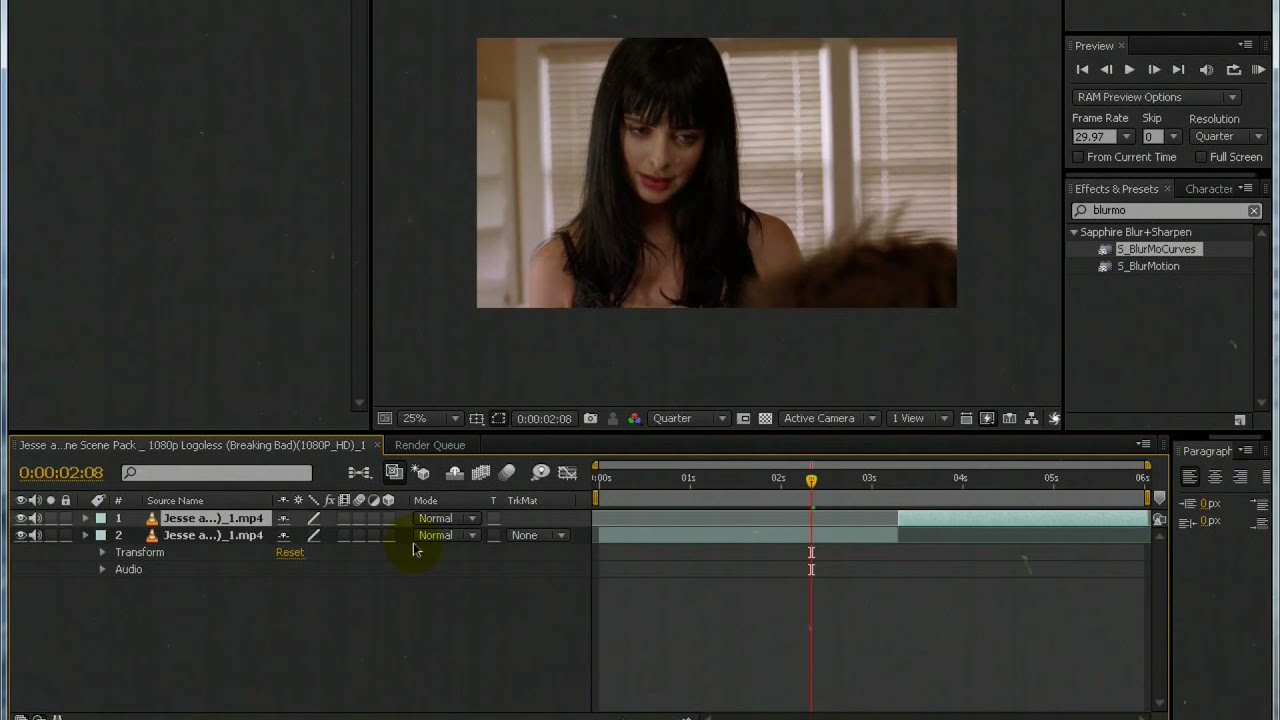Toggle transparency grid in viewer
Screen dimensions: 1280x720
coord(765,419)
